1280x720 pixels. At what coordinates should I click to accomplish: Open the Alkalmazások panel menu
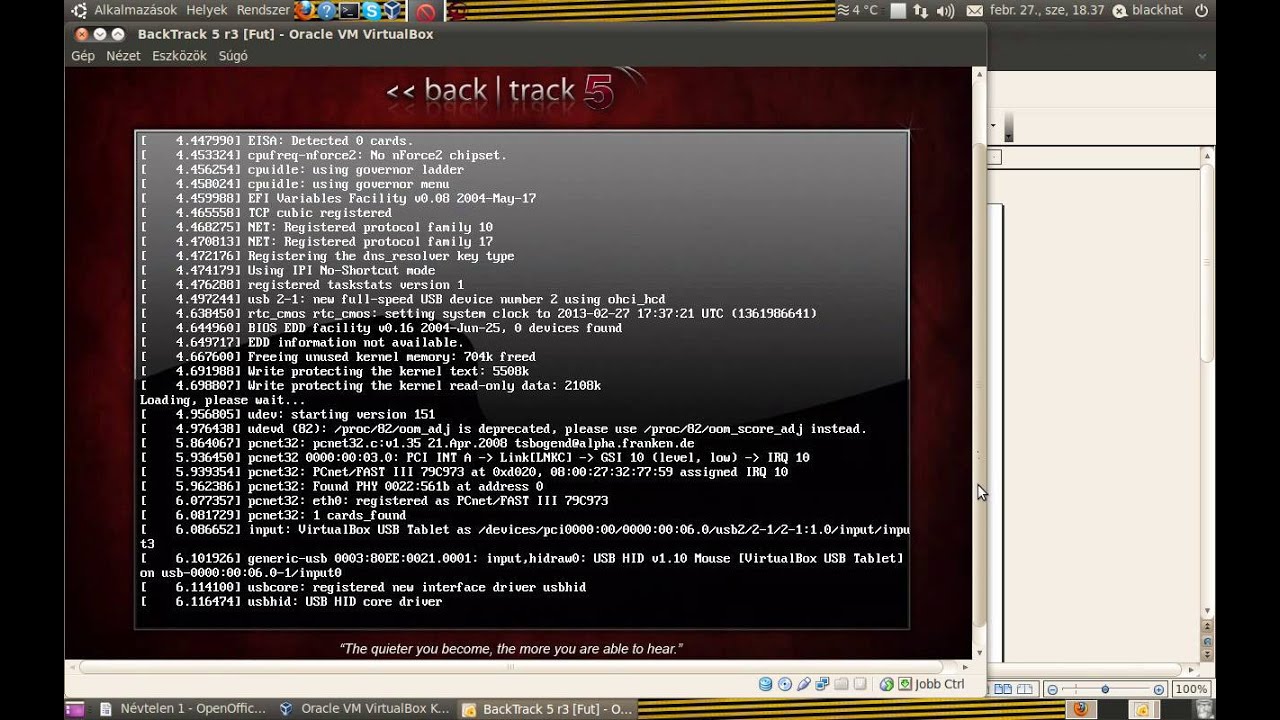click(136, 10)
